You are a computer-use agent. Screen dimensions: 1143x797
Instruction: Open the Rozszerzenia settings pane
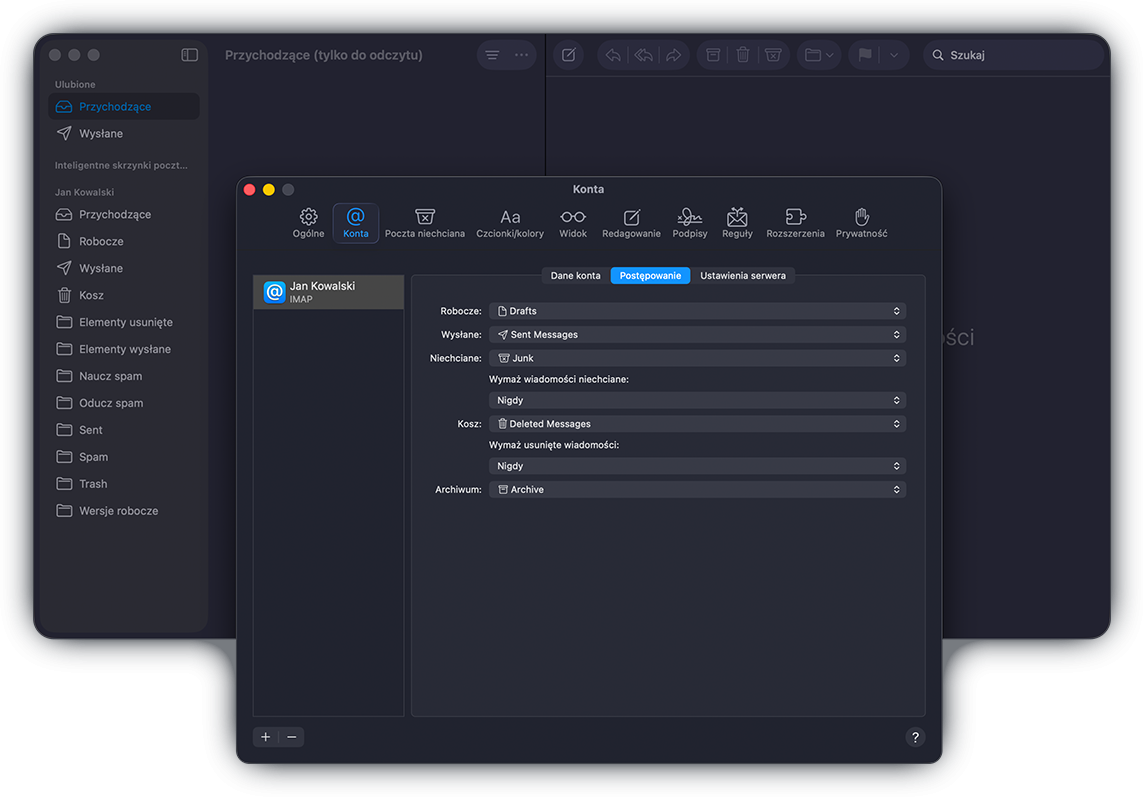tap(795, 222)
